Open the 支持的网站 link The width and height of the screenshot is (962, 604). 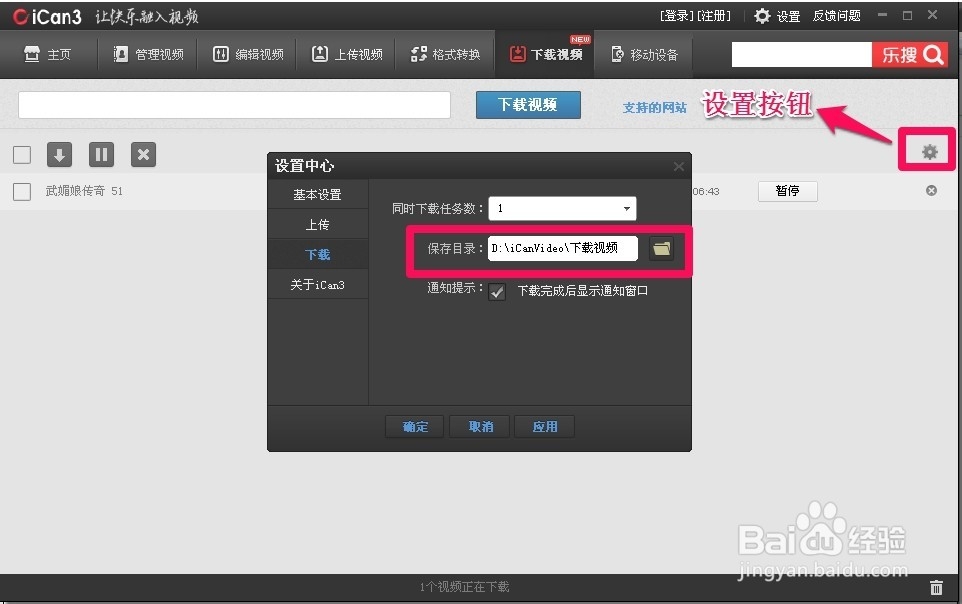coord(655,108)
